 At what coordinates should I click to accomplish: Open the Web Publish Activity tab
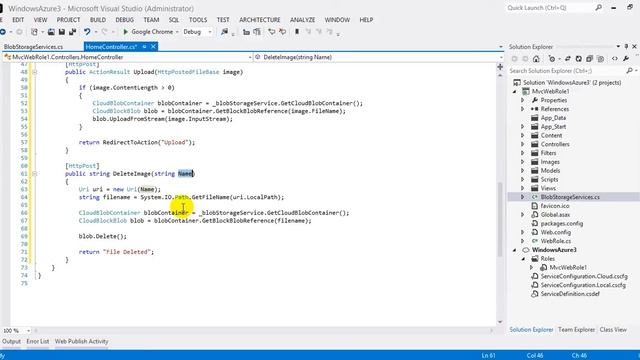coord(81,341)
